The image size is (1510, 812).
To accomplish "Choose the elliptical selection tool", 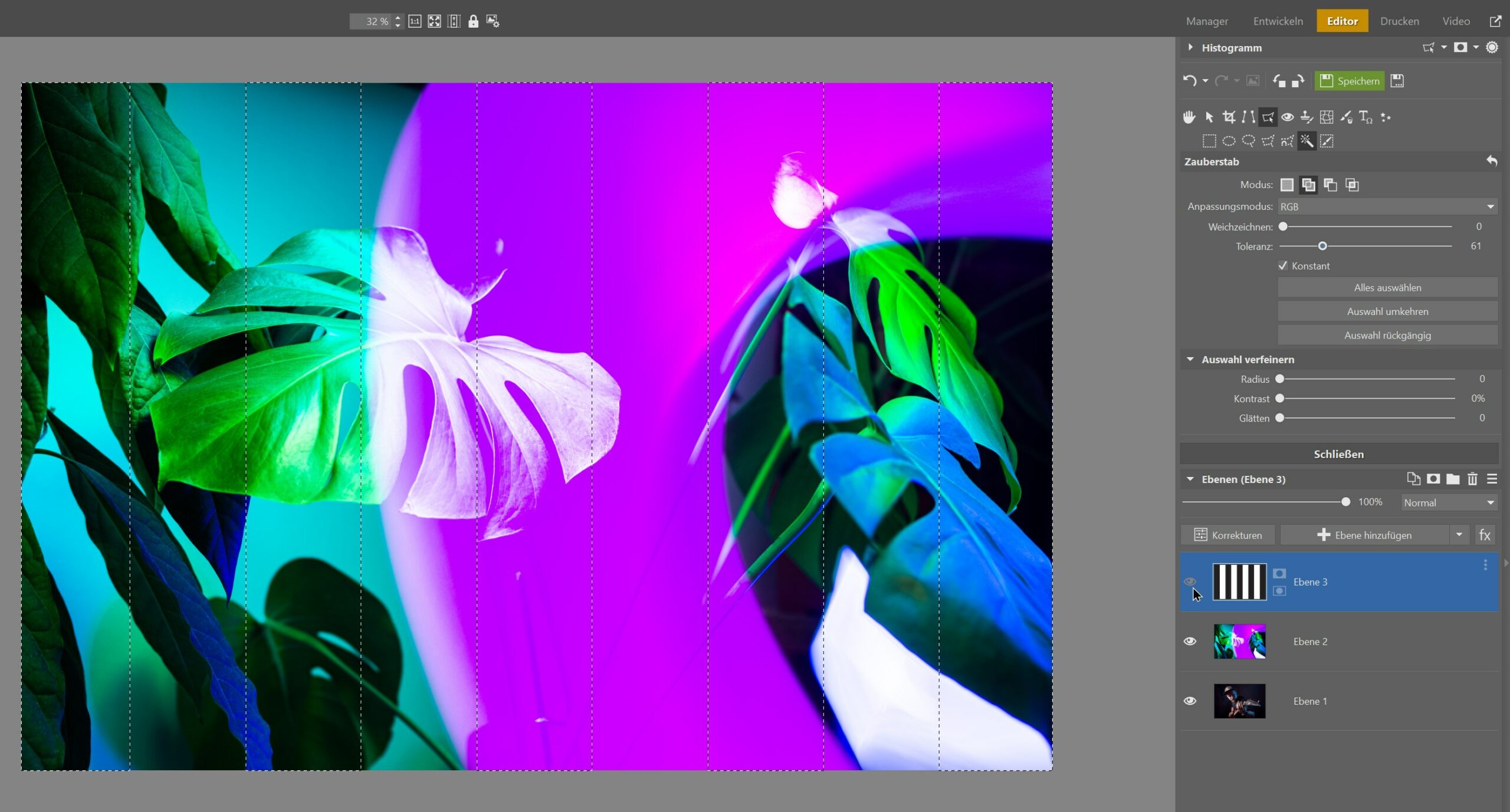I will (1229, 141).
